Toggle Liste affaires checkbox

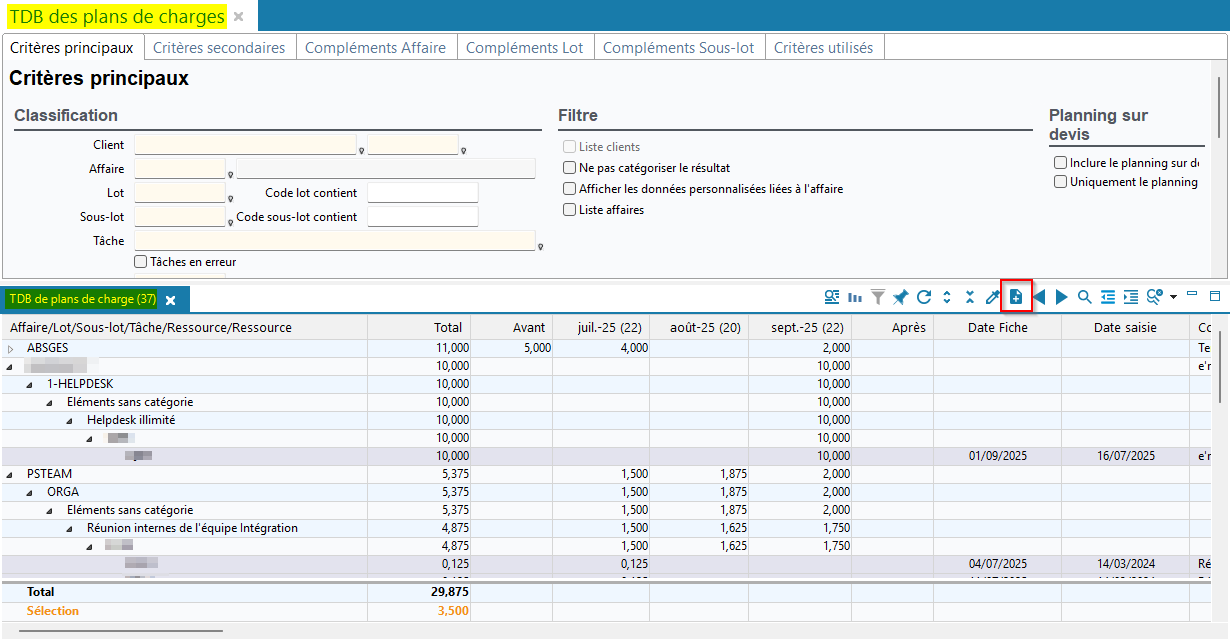point(570,210)
